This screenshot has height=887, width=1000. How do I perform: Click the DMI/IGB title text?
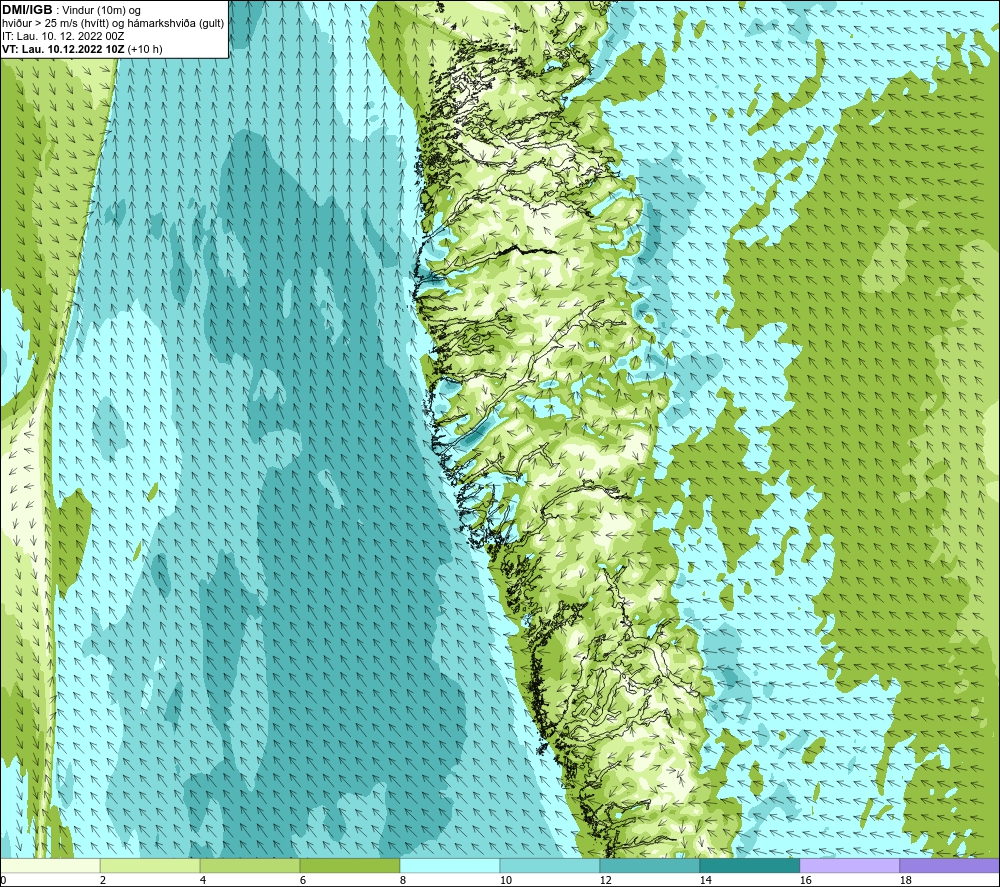(27, 10)
